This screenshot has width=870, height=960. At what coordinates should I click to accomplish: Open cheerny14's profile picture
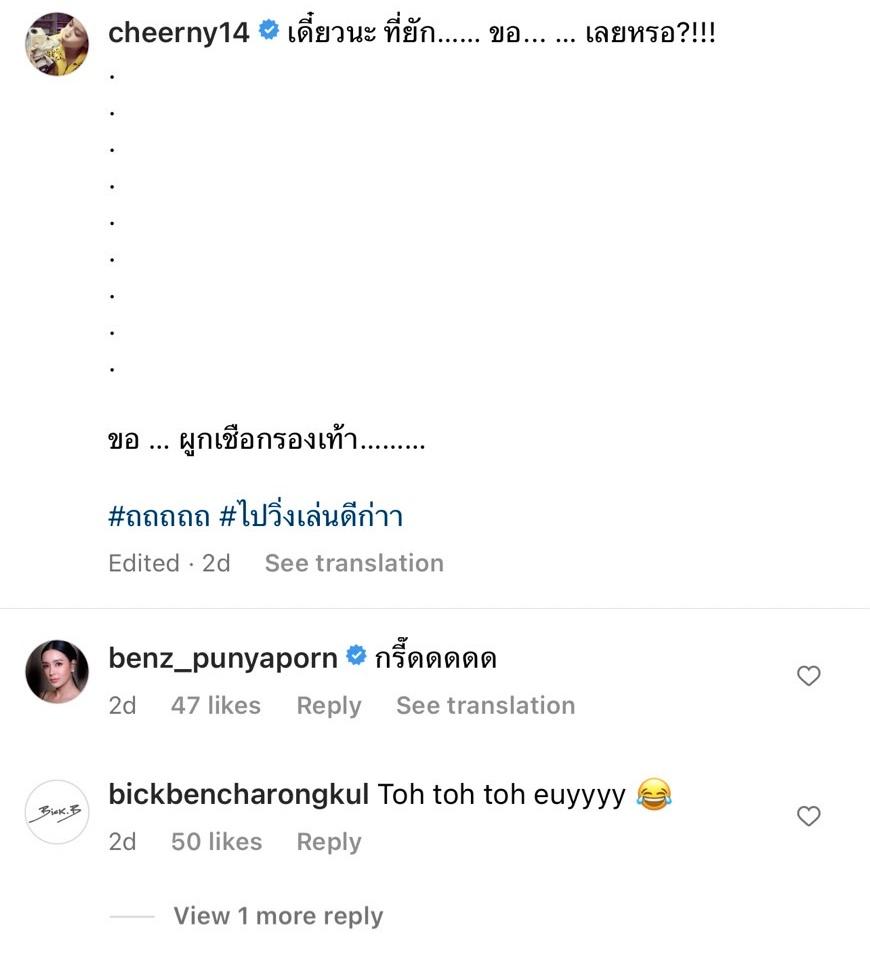tap(57, 45)
